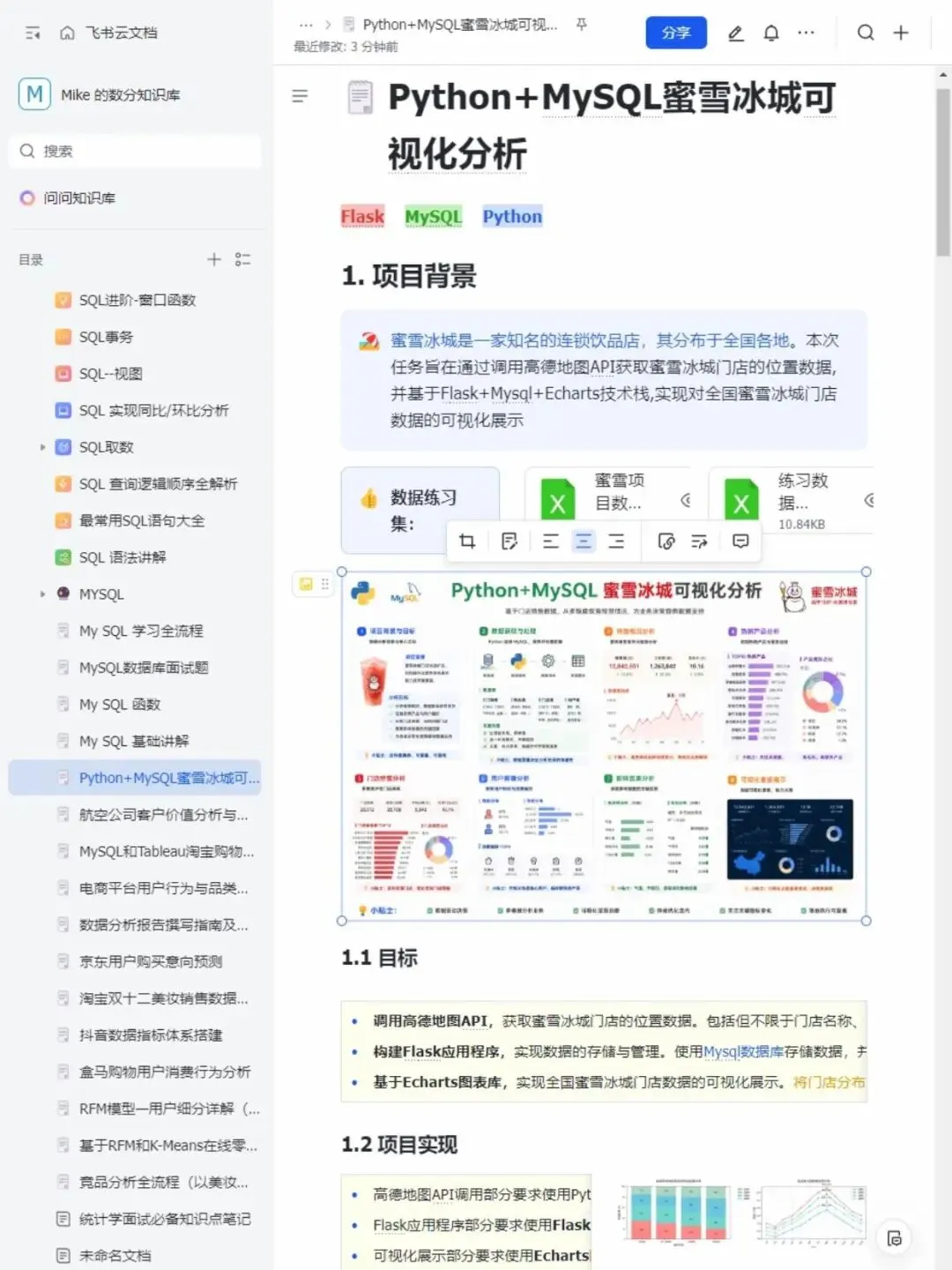The image size is (952, 1270).
Task: Center-align the selected image
Action: pos(584,542)
